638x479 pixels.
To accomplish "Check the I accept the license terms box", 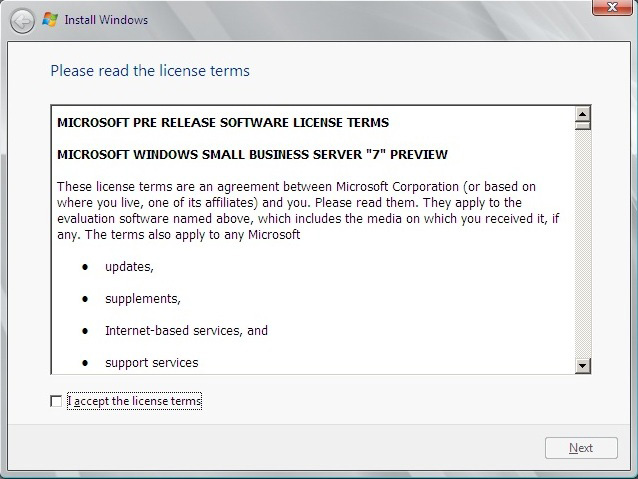I will (x=56, y=401).
